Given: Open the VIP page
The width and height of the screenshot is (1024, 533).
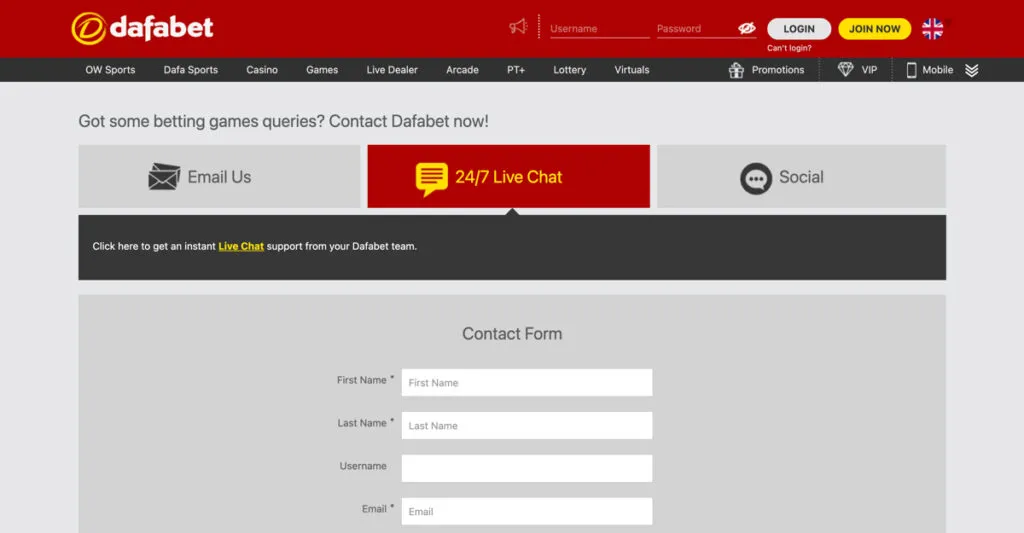Looking at the screenshot, I should pyautogui.click(x=869, y=70).
